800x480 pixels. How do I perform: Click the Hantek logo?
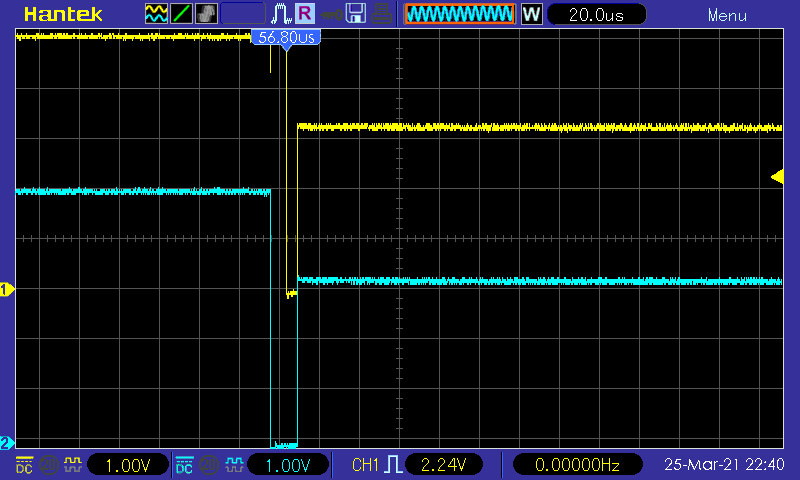(63, 14)
